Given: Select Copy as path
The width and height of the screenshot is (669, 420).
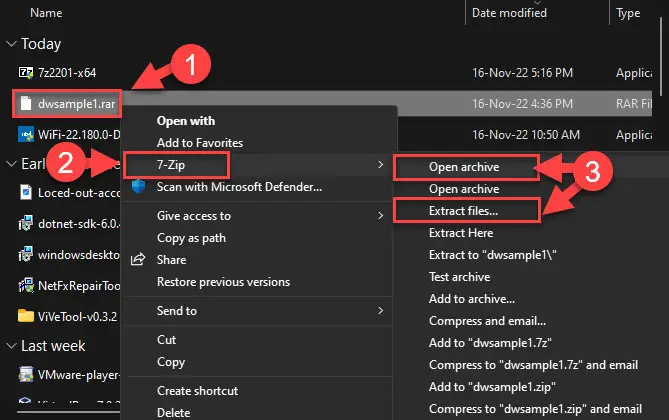Looking at the screenshot, I should (x=191, y=238).
